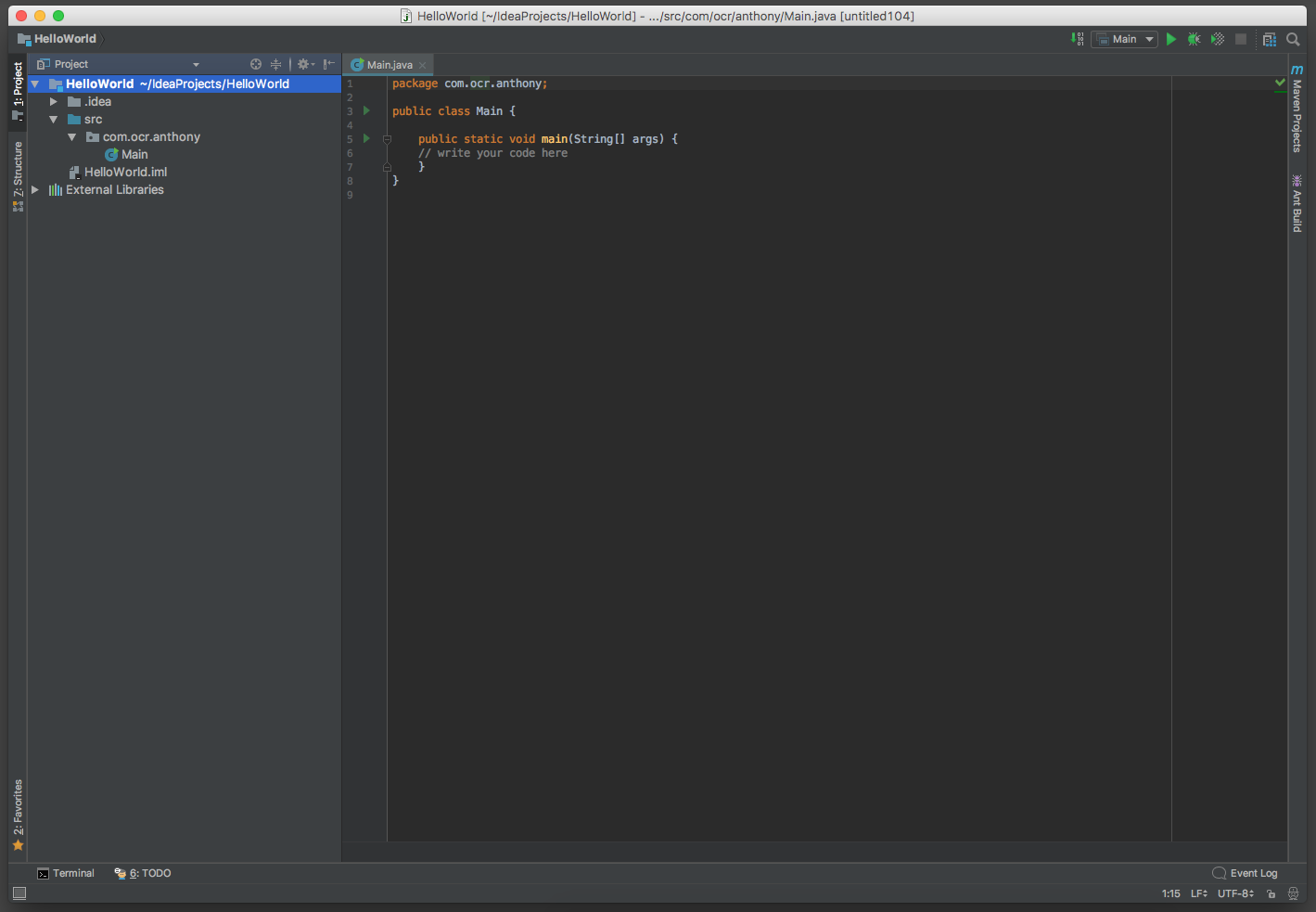Toggle Ant Build tool window
The image size is (1316, 912).
coord(1297,203)
